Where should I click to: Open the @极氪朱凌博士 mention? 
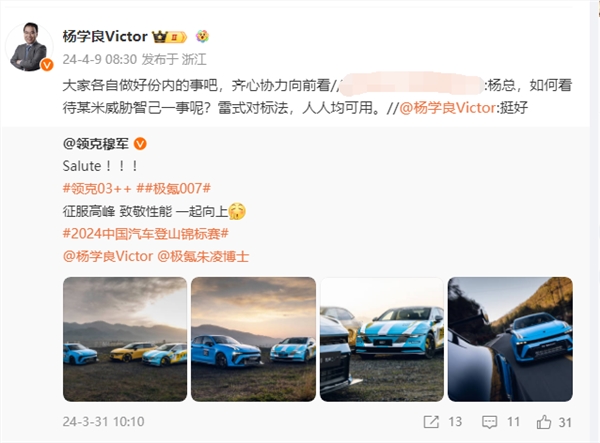[x=203, y=256]
